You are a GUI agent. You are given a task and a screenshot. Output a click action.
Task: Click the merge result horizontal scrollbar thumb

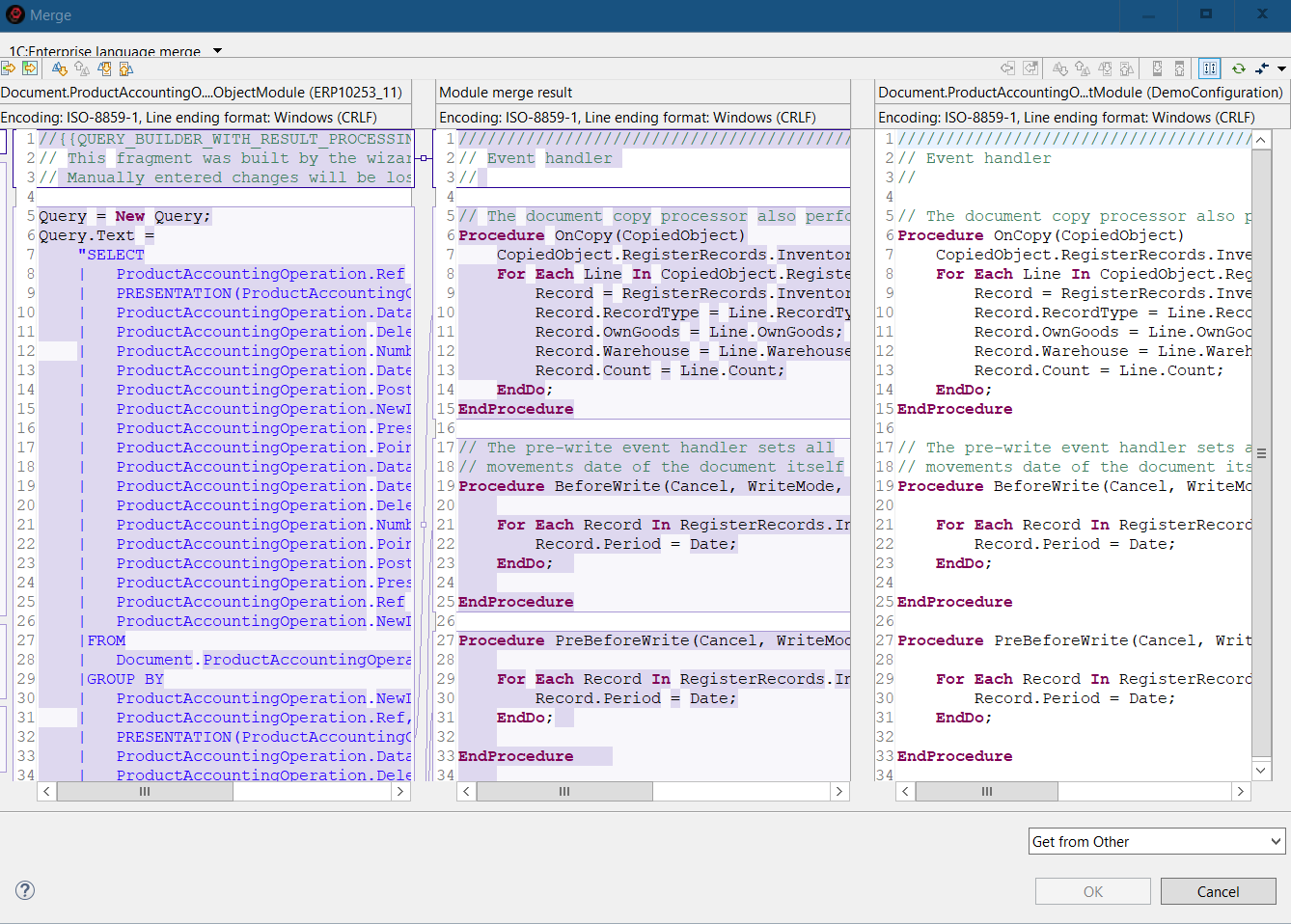(564, 791)
